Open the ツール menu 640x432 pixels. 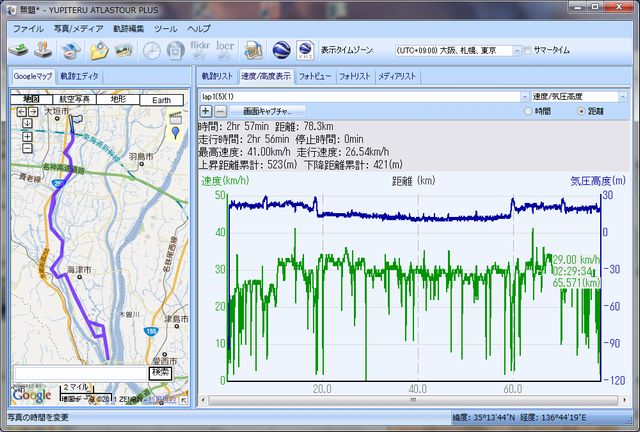click(x=165, y=29)
